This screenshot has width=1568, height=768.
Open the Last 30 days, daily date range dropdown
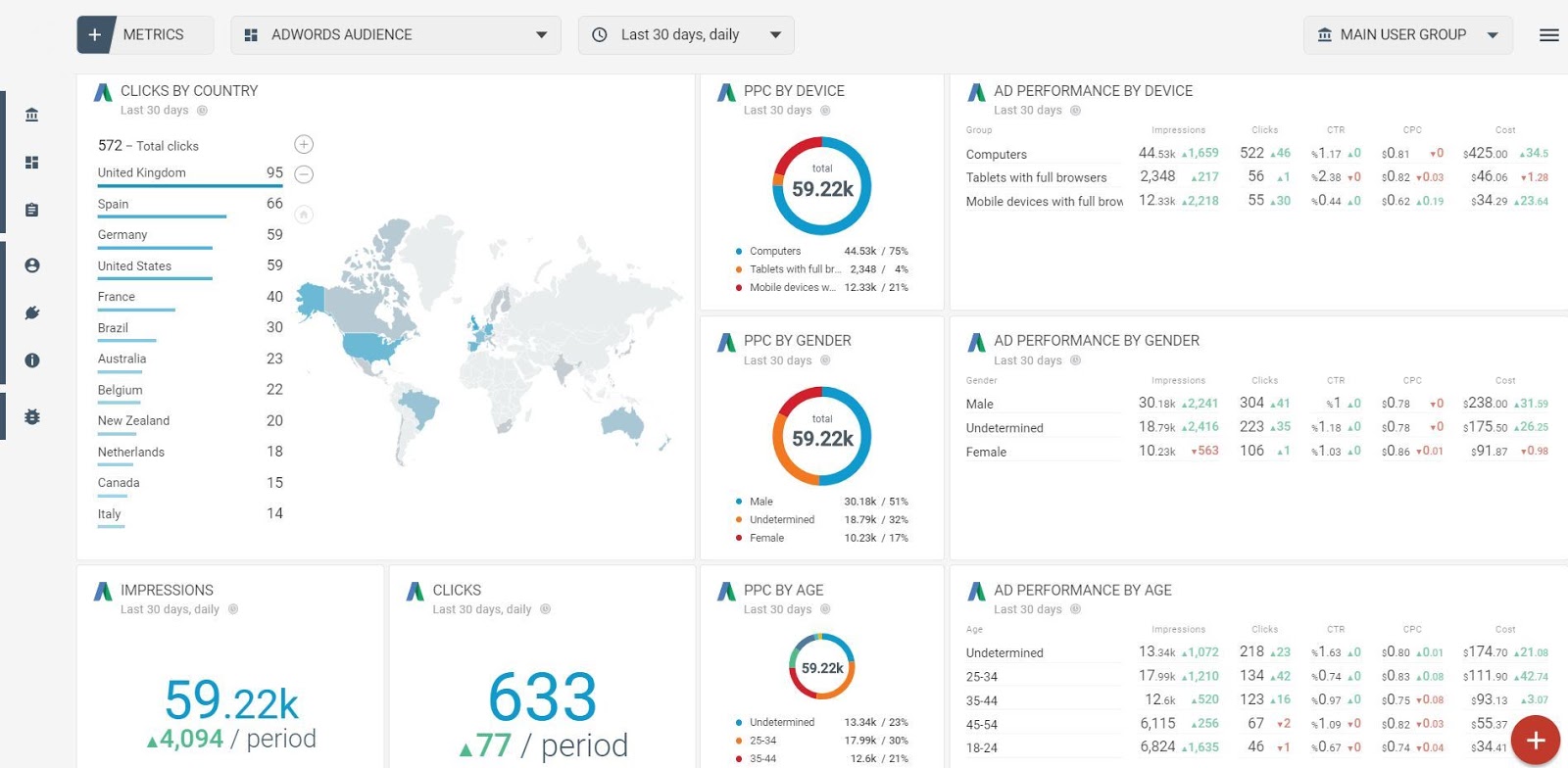coord(686,34)
